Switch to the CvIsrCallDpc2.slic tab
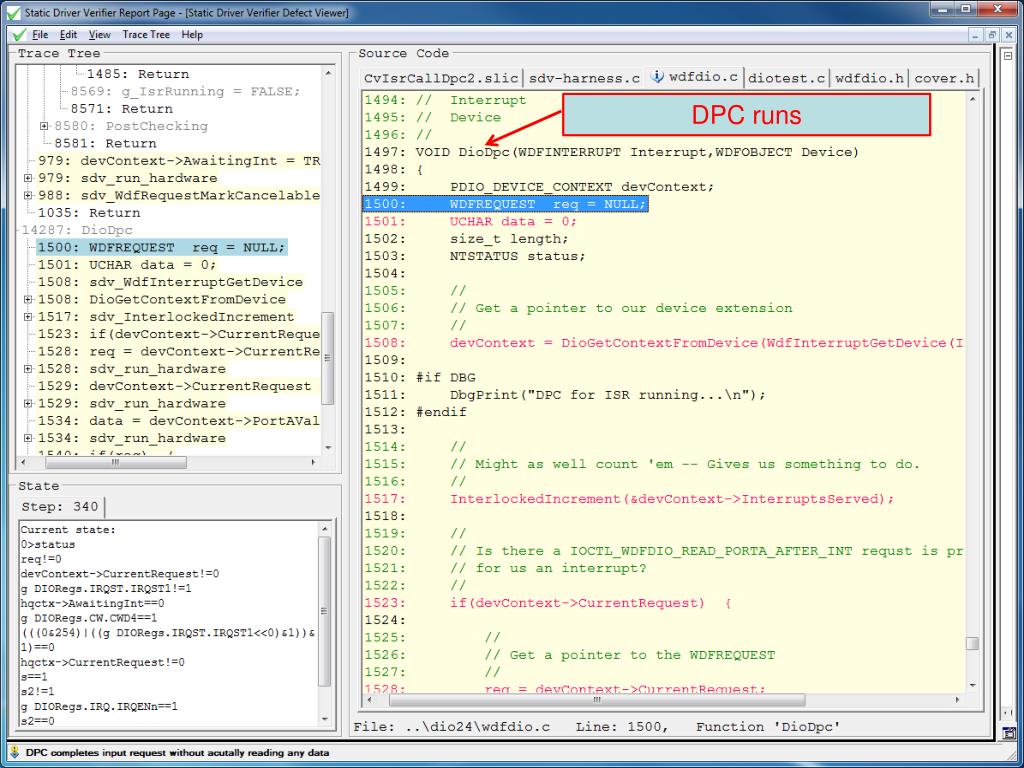Viewport: 1024px width, 768px height. pos(441,78)
